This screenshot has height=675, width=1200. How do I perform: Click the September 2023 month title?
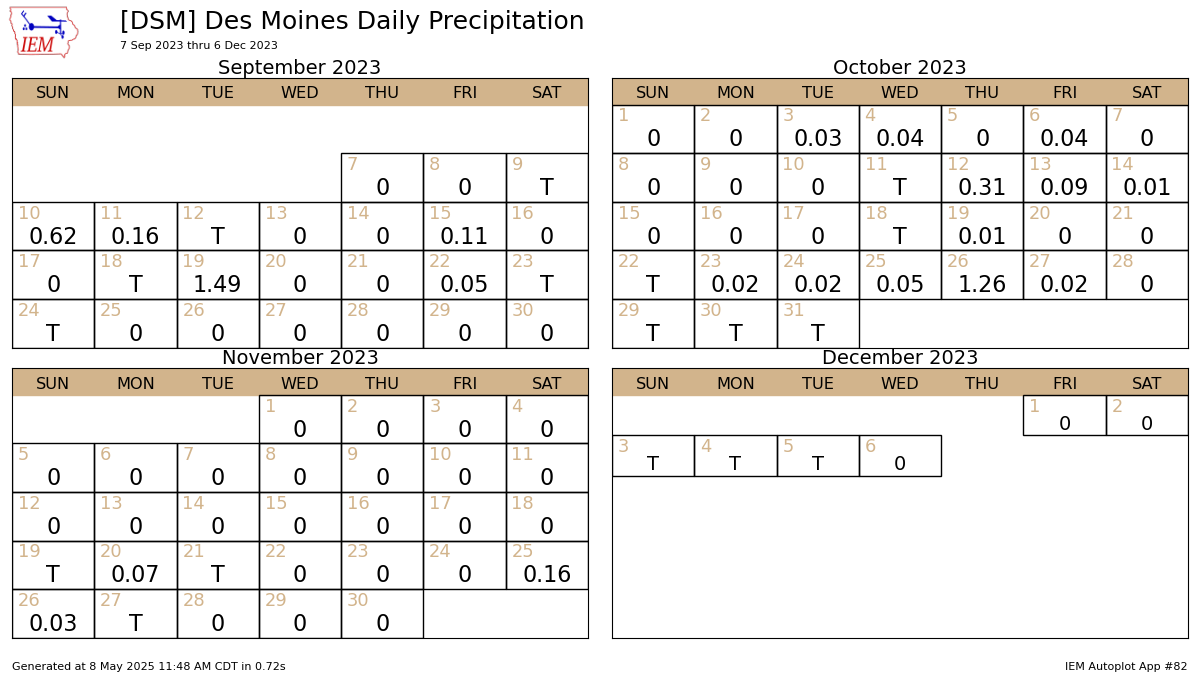[x=300, y=68]
